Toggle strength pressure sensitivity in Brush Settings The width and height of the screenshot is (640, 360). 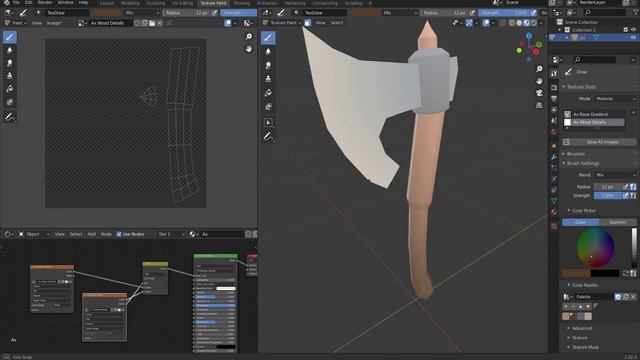point(625,196)
